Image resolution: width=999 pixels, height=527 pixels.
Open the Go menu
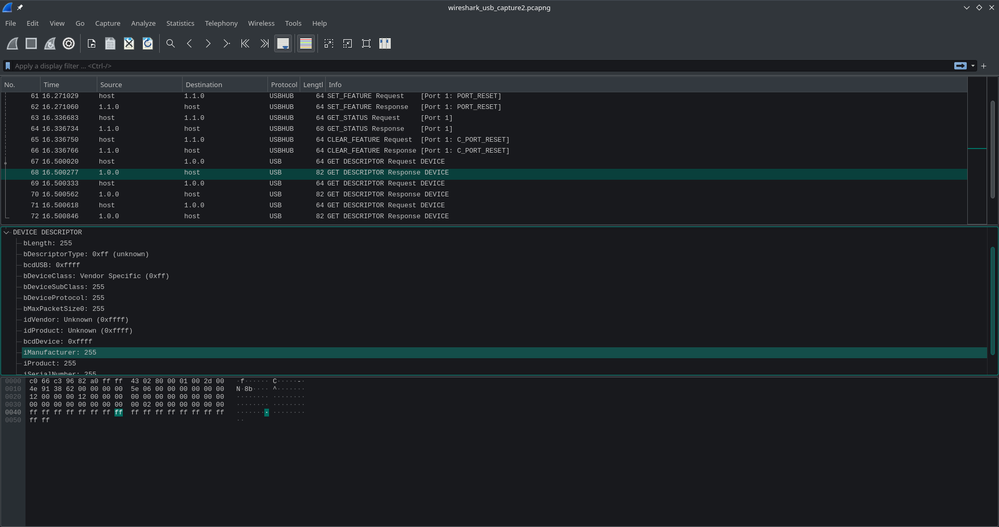tap(80, 23)
